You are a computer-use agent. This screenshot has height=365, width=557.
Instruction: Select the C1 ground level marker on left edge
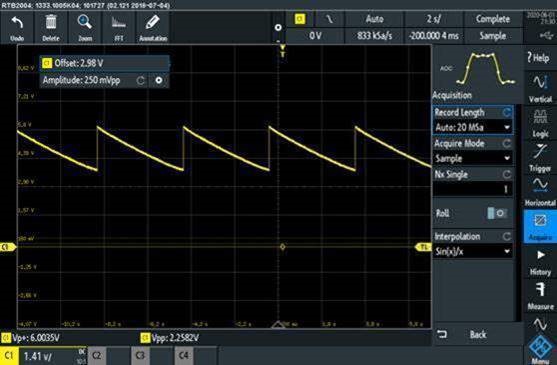click(x=8, y=247)
